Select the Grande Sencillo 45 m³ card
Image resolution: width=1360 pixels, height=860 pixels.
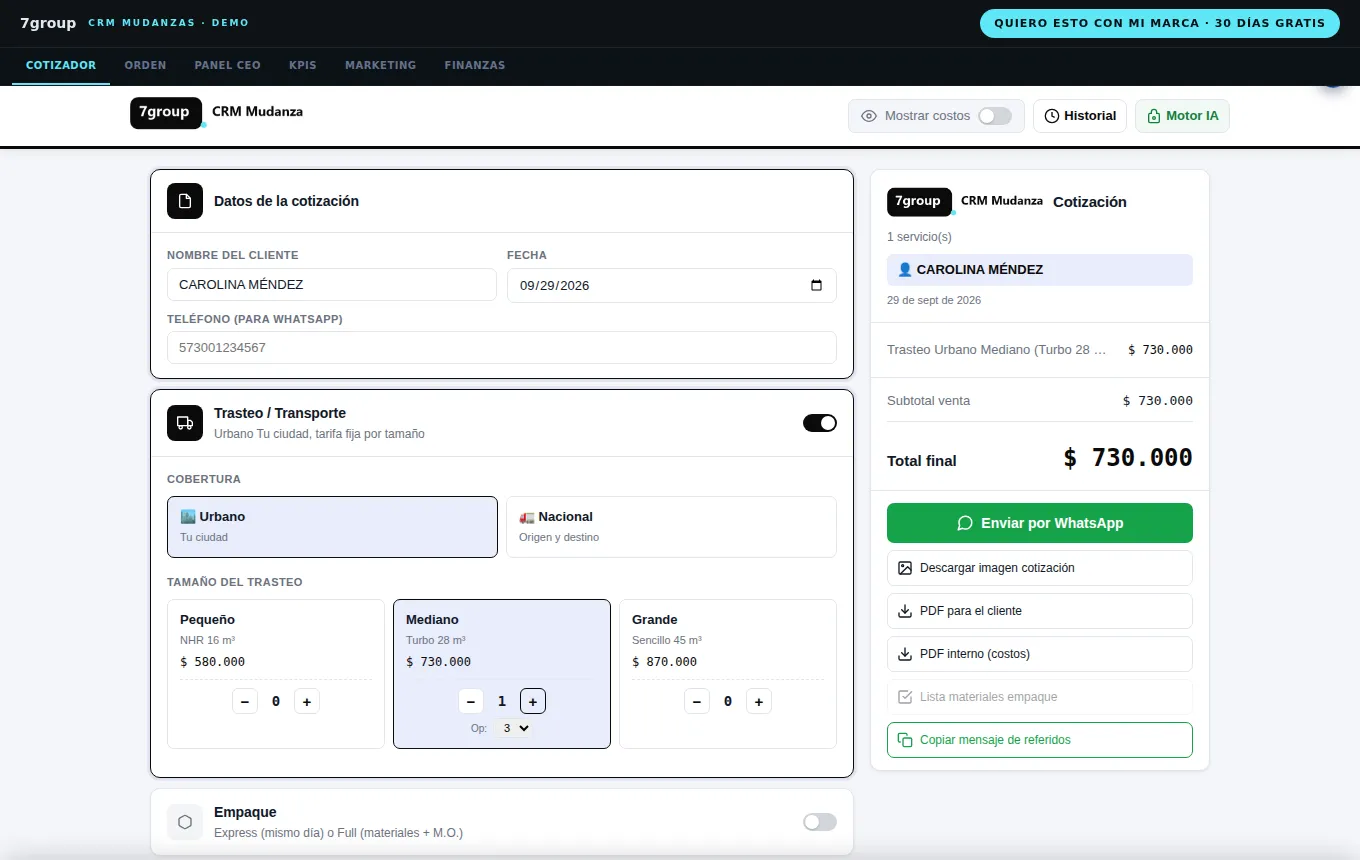(x=728, y=674)
